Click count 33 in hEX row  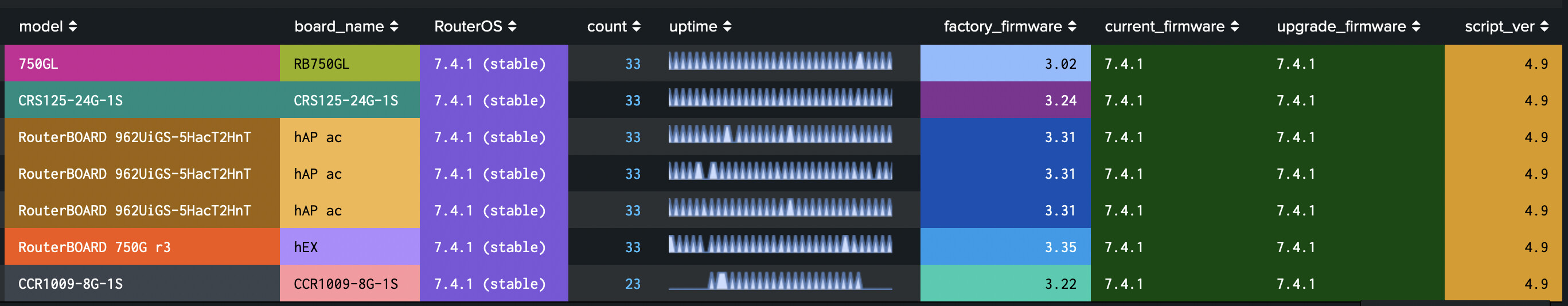click(x=633, y=247)
